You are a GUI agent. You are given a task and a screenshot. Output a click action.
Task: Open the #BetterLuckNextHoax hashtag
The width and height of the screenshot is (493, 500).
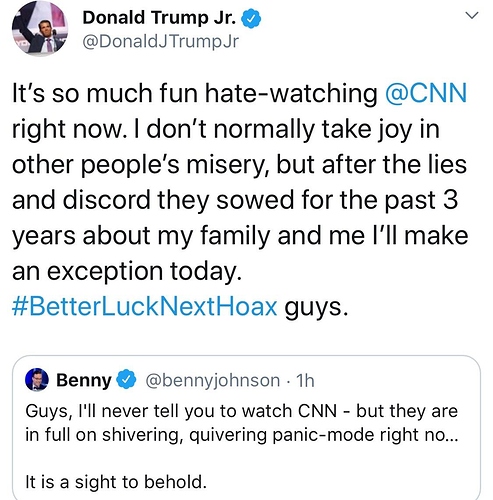pos(144,306)
